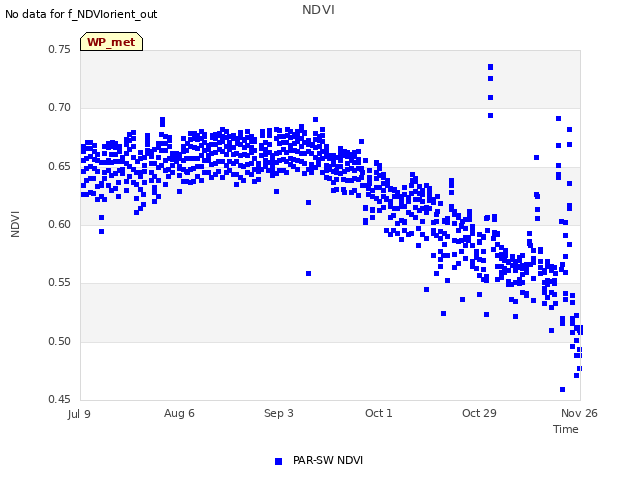Click the highest data point near 0.735
The height and width of the screenshot is (480, 640).
pos(491,67)
